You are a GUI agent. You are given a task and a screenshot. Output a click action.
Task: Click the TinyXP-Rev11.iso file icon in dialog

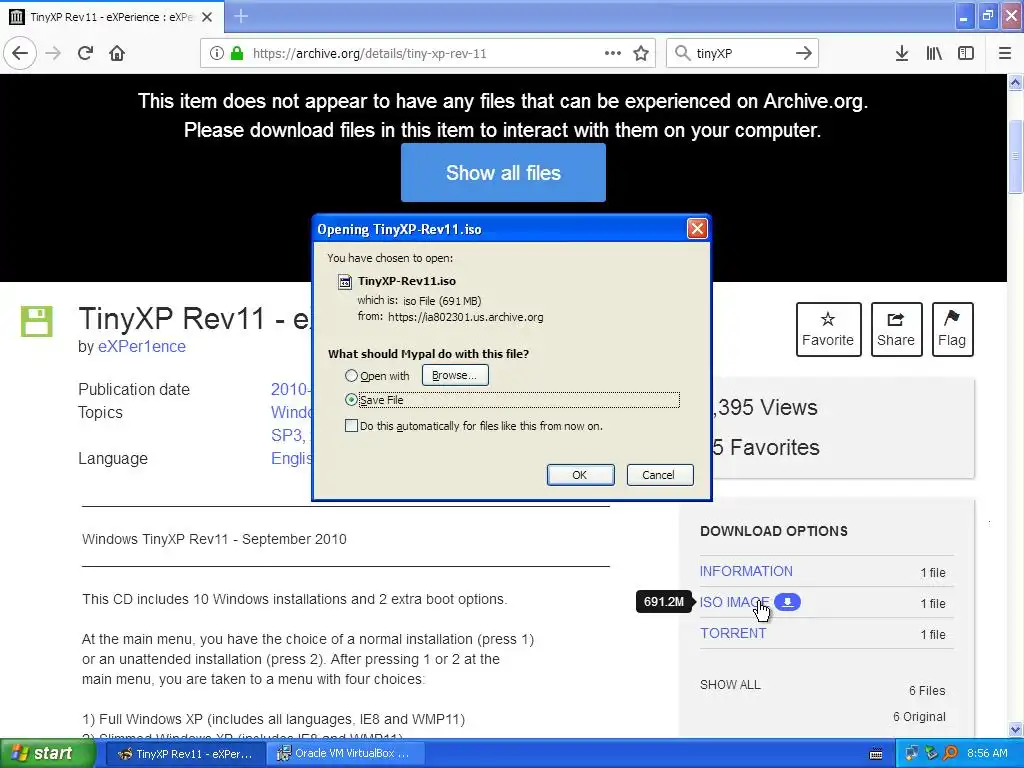(344, 281)
